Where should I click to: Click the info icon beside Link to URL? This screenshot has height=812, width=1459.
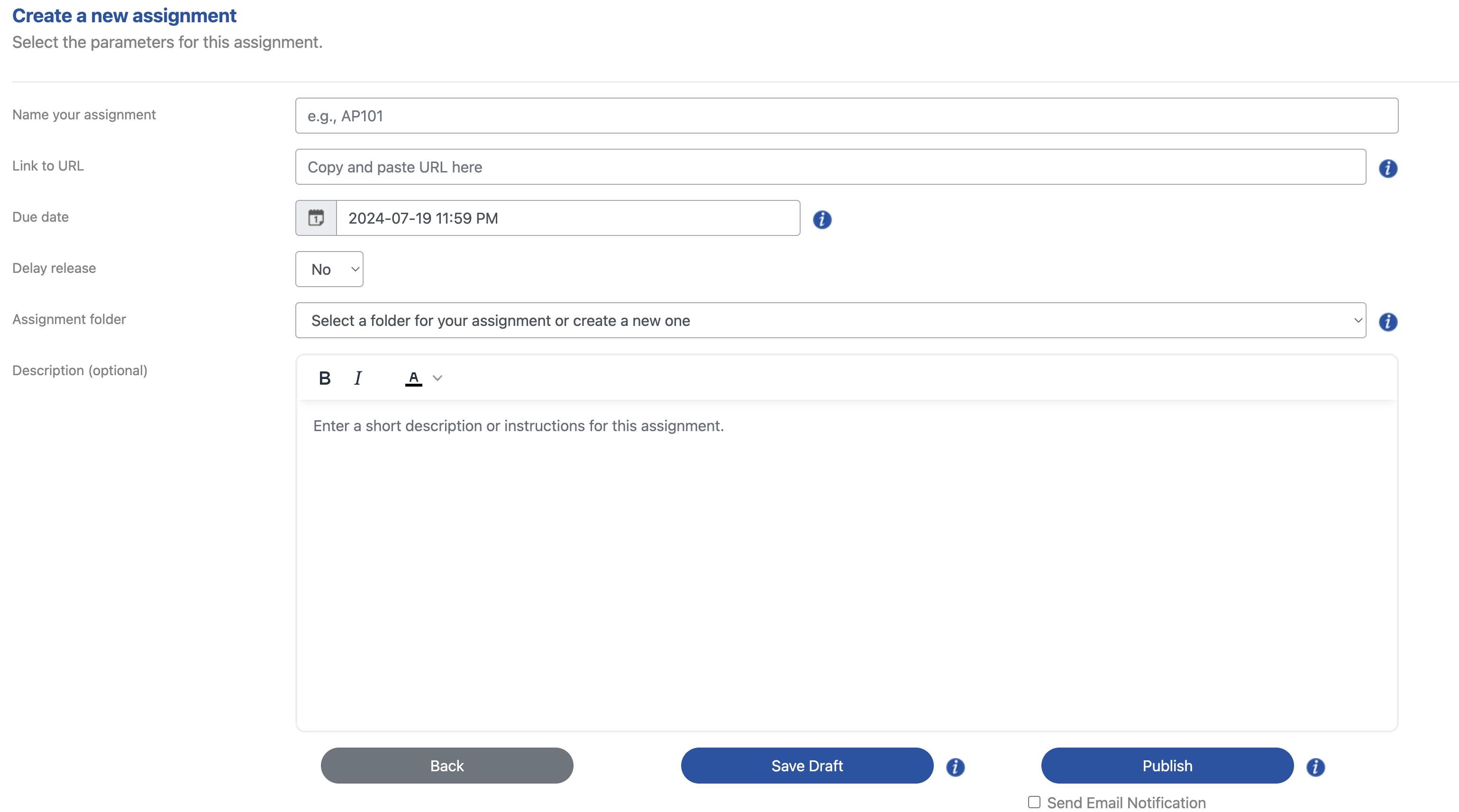click(x=1388, y=168)
